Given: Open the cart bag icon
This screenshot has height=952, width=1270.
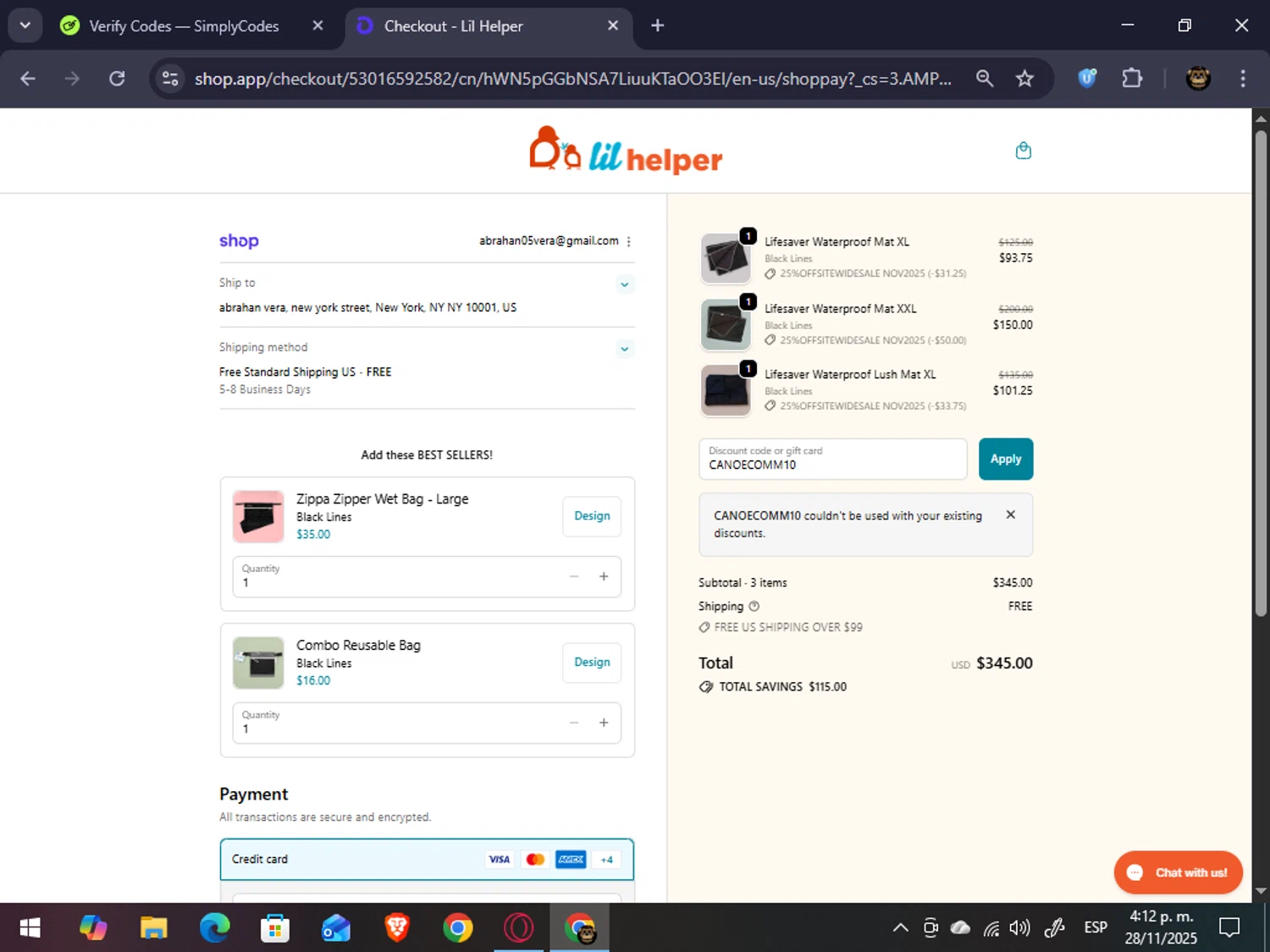Looking at the screenshot, I should tap(1023, 151).
